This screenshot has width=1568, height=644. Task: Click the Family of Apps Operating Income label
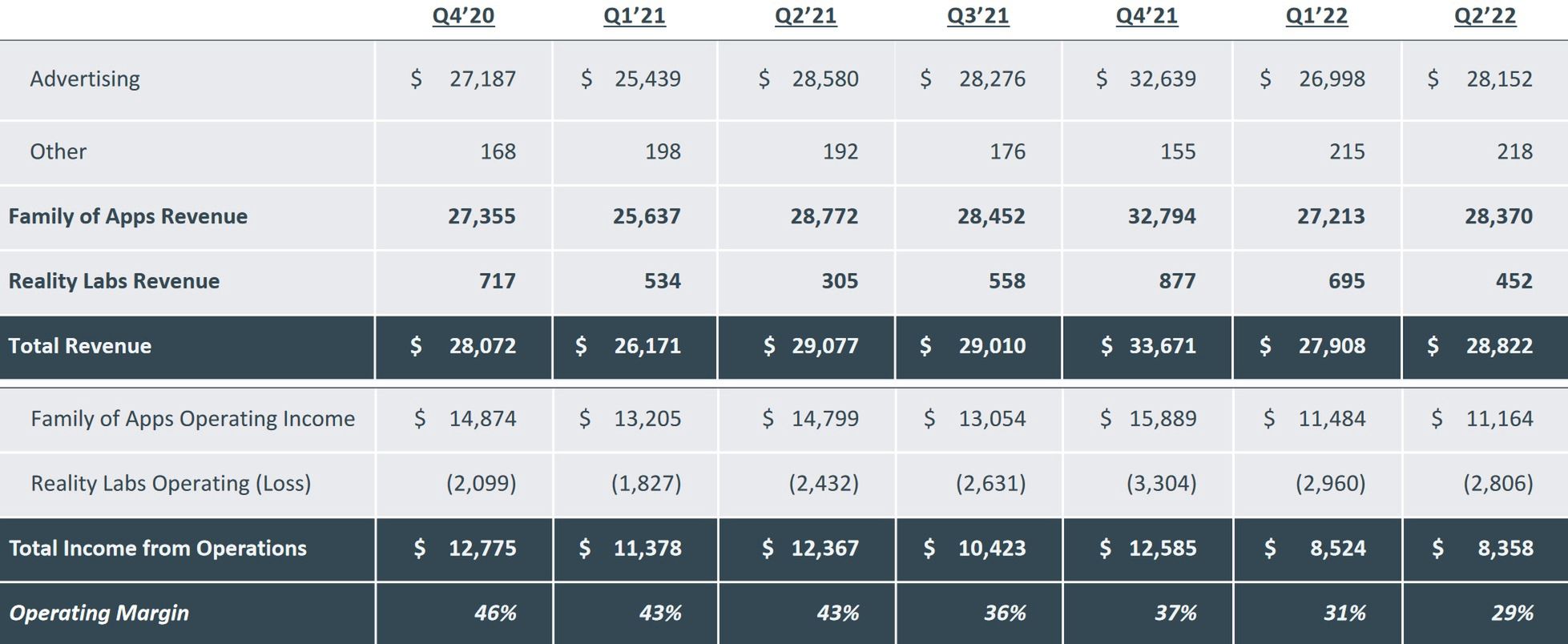[192, 418]
